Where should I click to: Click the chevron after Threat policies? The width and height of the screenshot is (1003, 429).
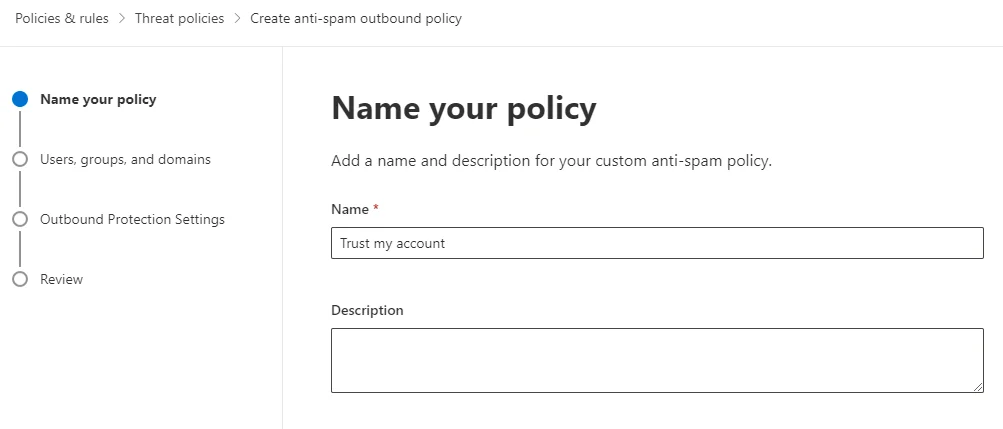[x=237, y=19]
